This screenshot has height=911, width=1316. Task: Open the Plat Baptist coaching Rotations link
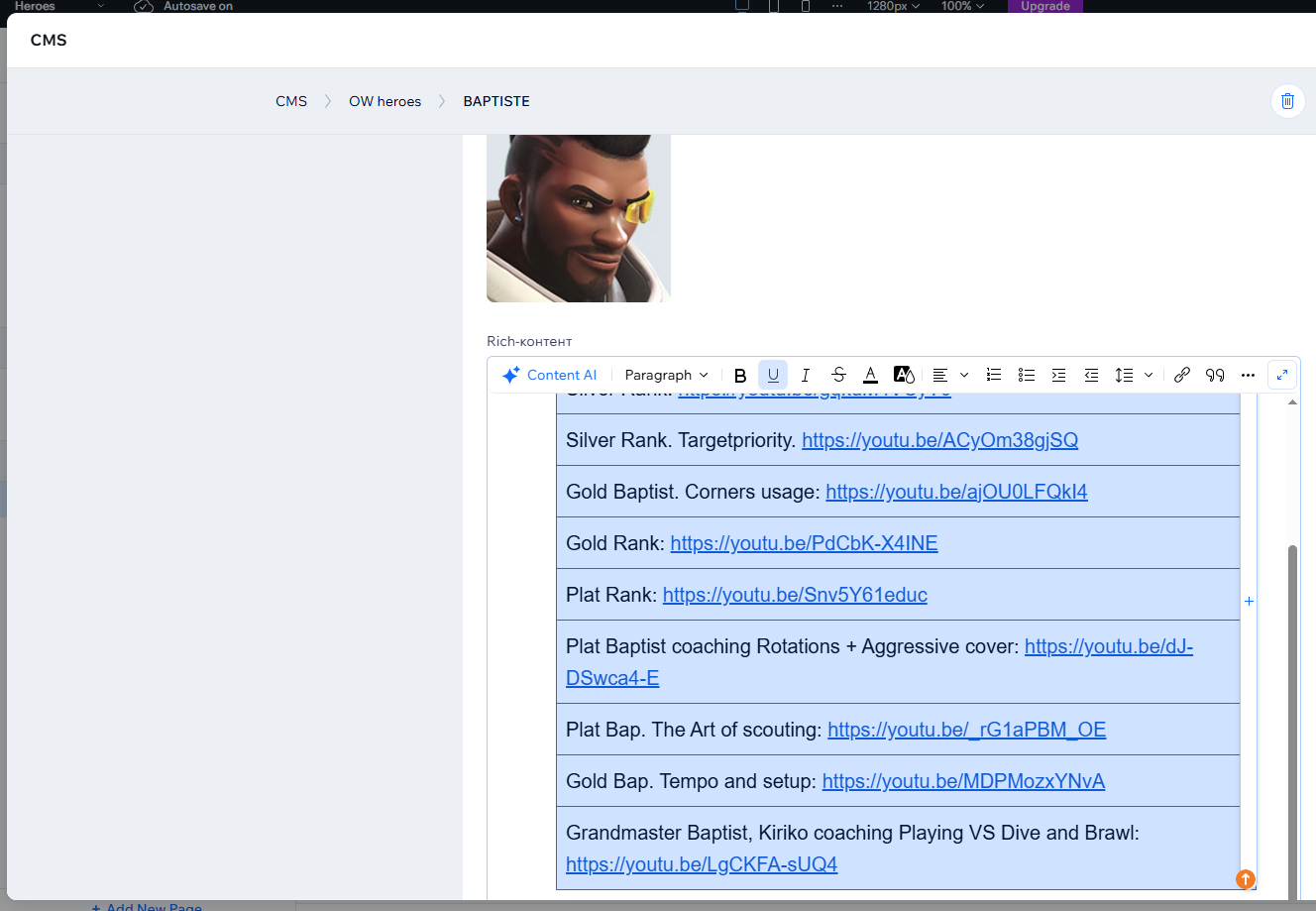coord(1109,646)
